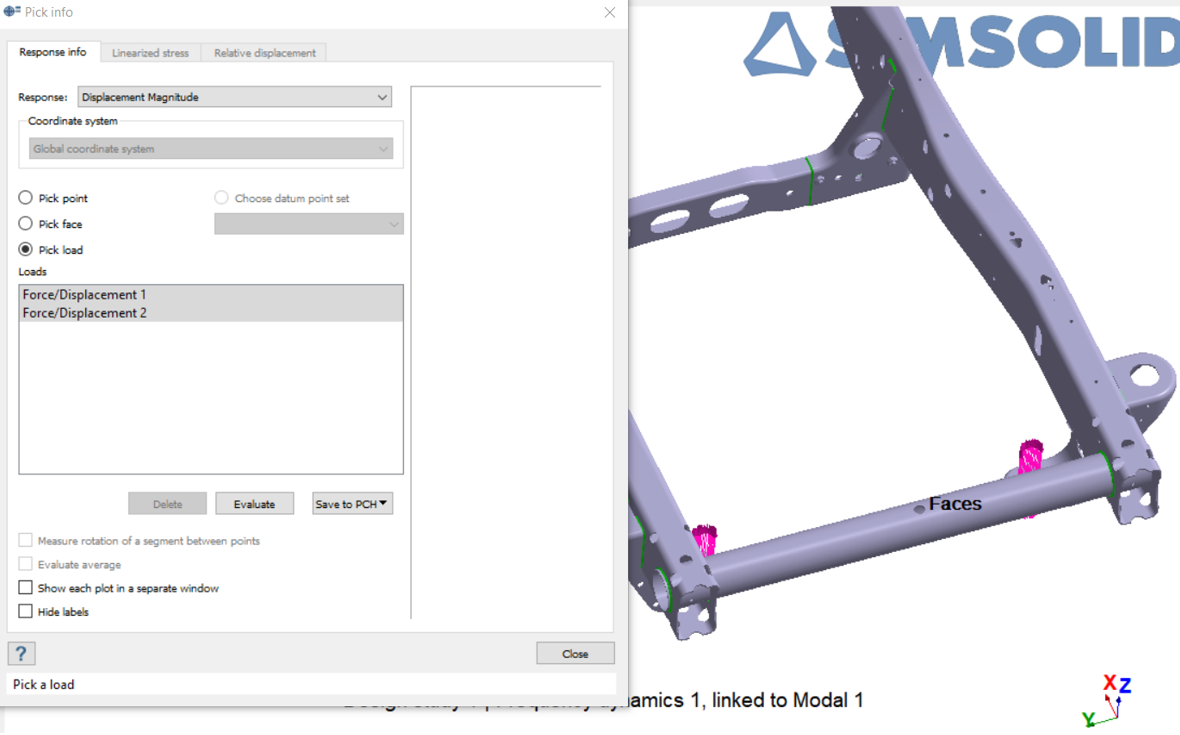Choose the Pick load radio button
The width and height of the screenshot is (1180, 735).
[26, 250]
